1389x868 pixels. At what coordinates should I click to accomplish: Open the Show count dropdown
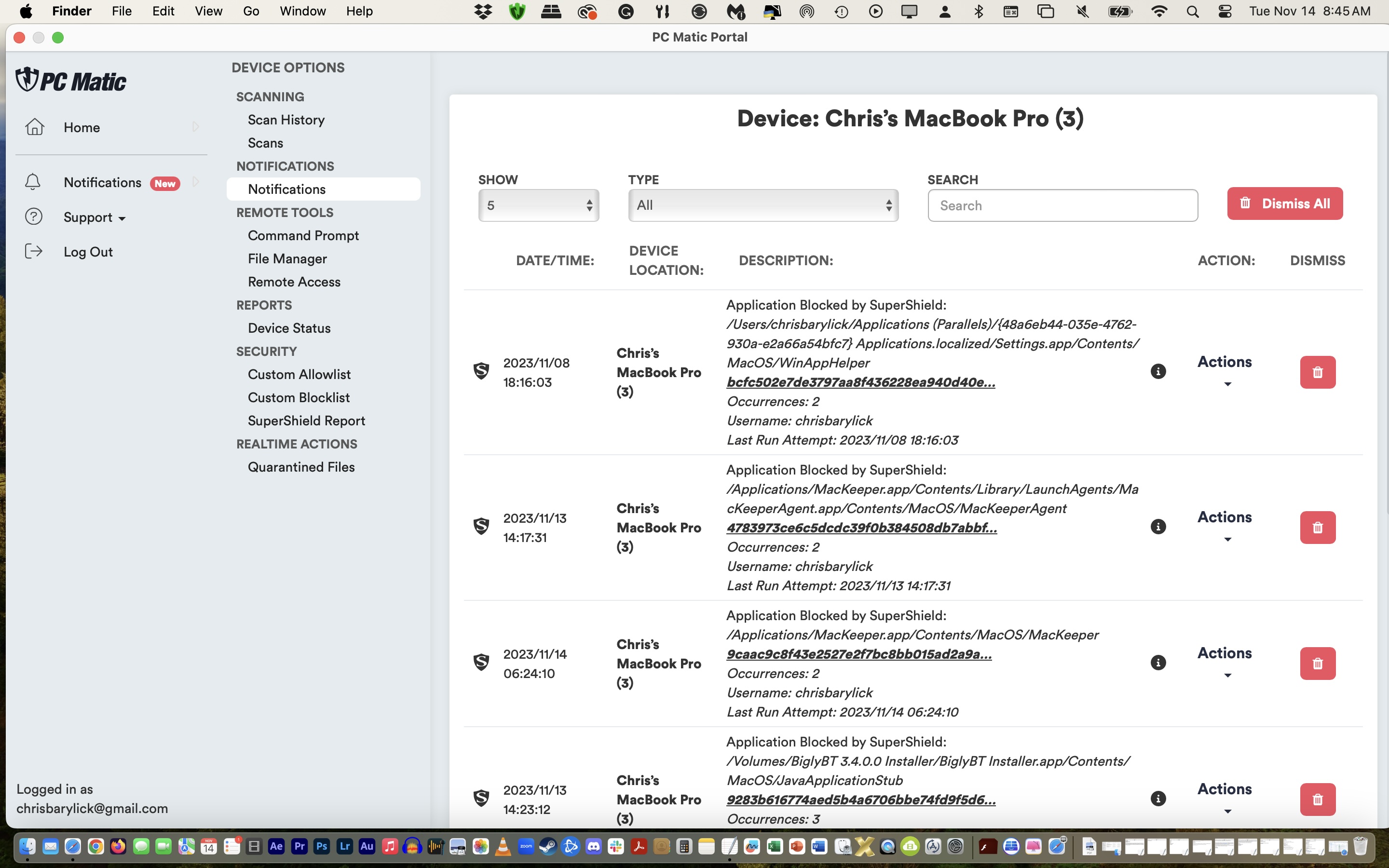pyautogui.click(x=538, y=205)
